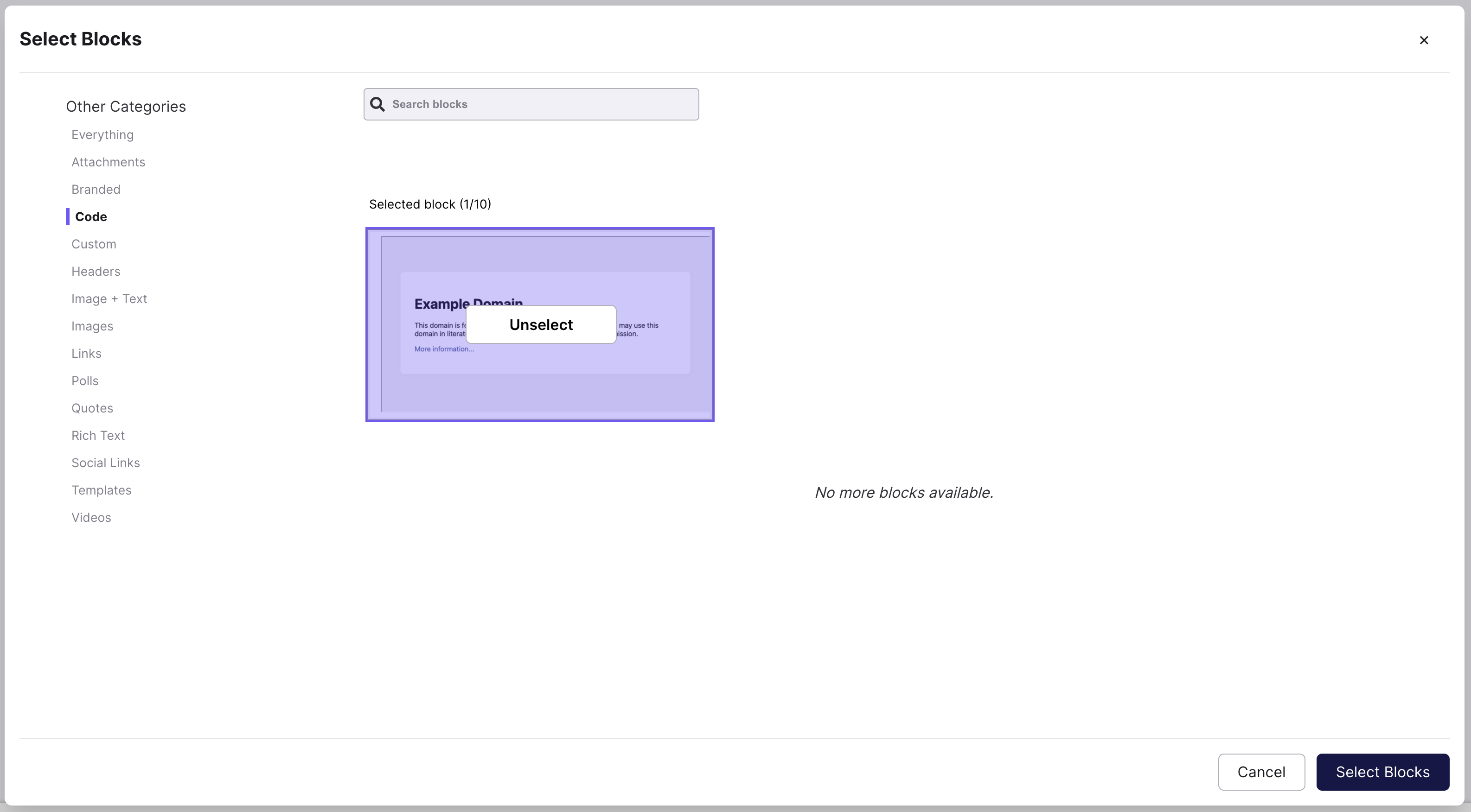Select the Links category

coord(86,353)
